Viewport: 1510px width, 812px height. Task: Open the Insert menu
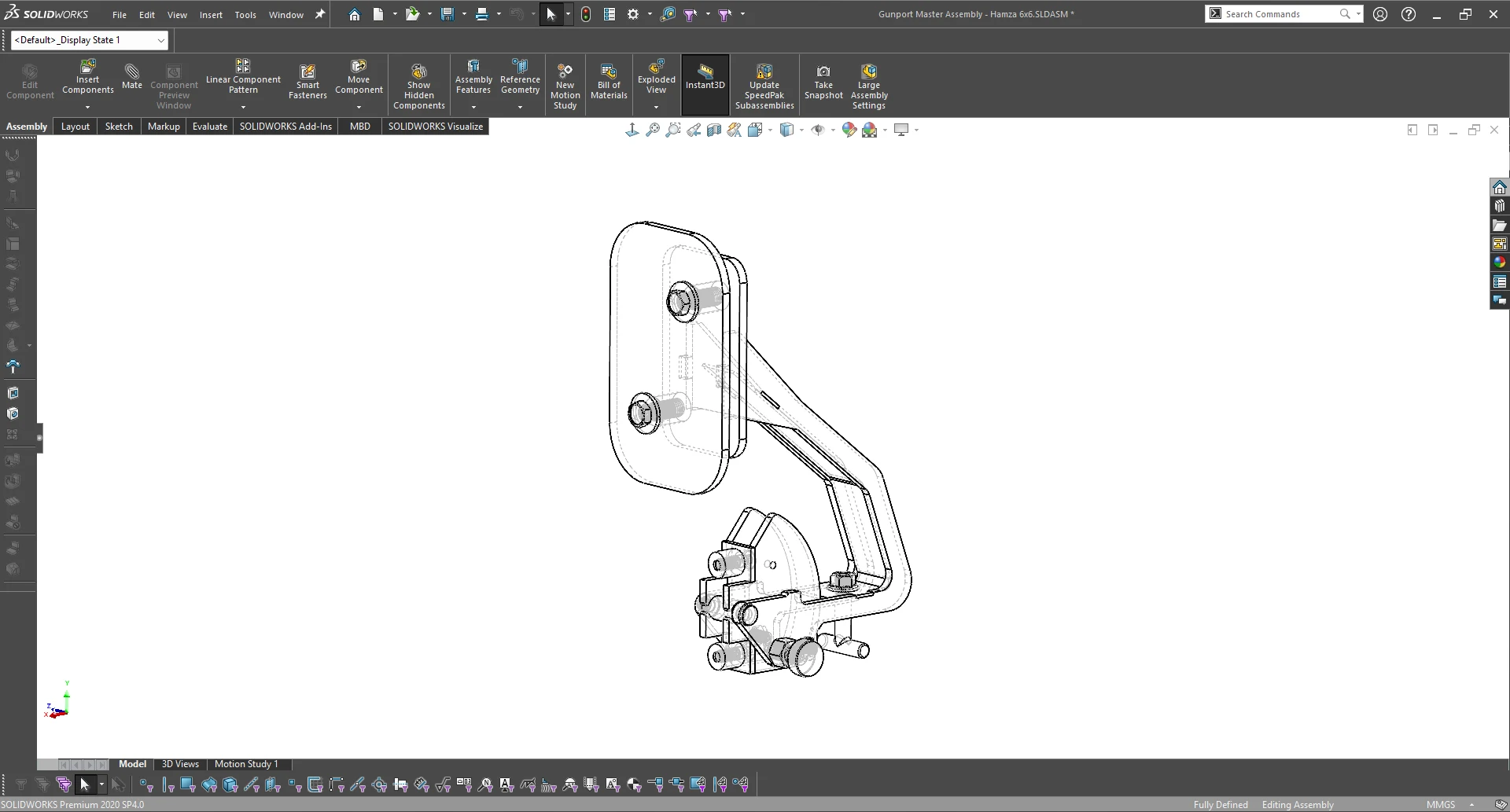210,14
